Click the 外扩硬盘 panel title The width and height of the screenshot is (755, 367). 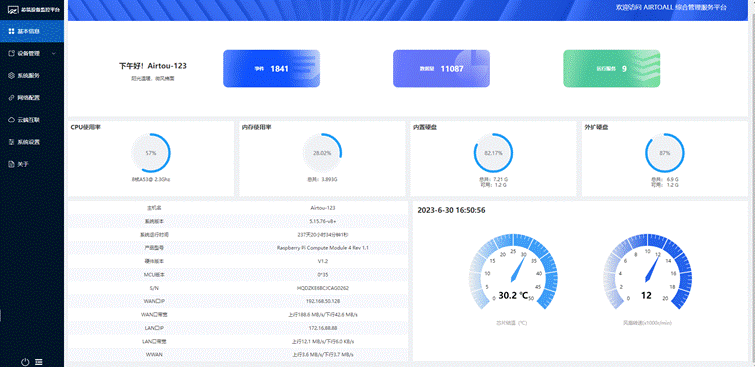(596, 128)
